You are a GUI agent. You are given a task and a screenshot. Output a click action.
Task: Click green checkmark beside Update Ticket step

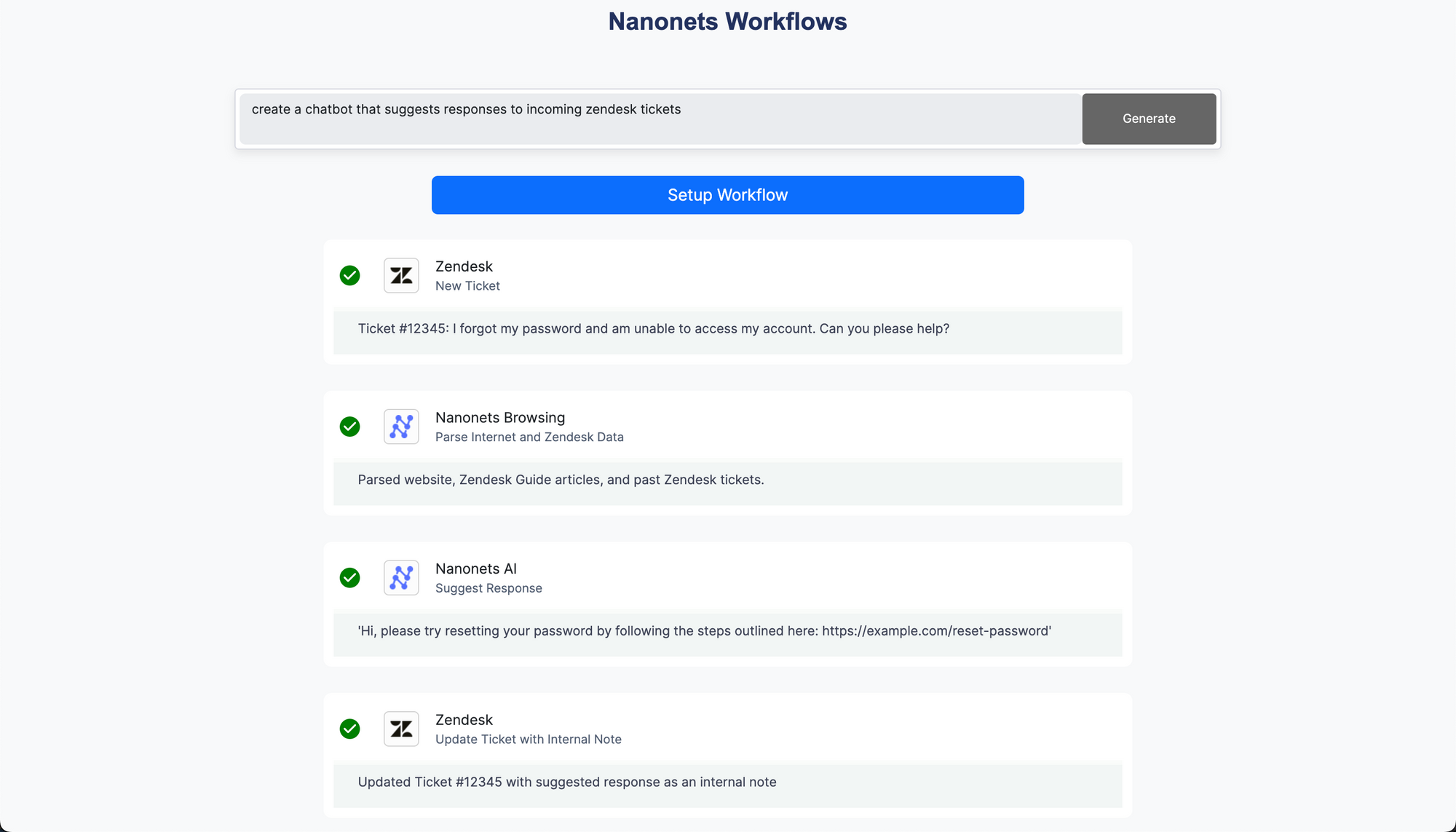click(350, 729)
